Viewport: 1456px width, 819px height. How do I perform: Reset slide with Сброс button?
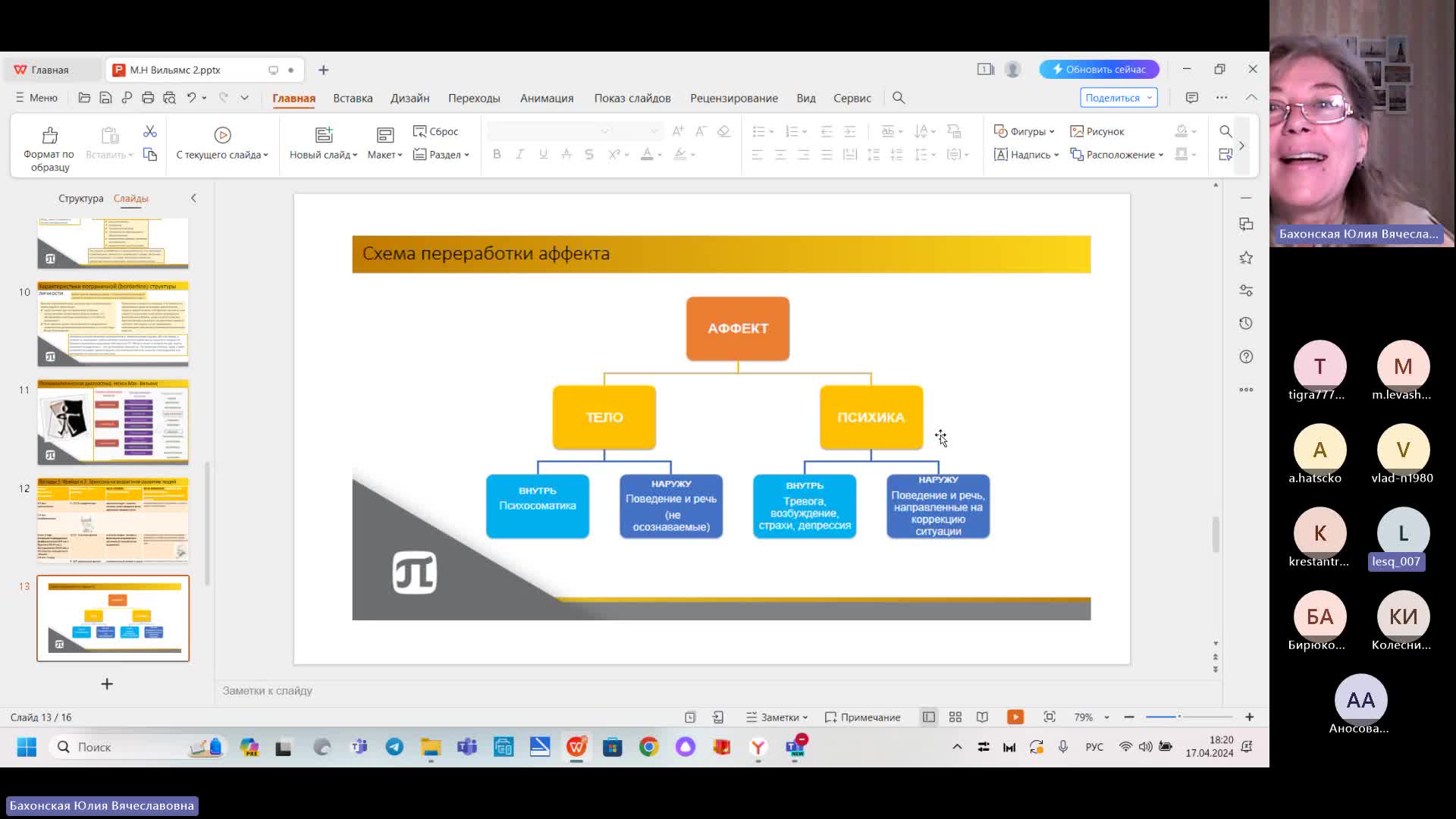click(x=436, y=131)
